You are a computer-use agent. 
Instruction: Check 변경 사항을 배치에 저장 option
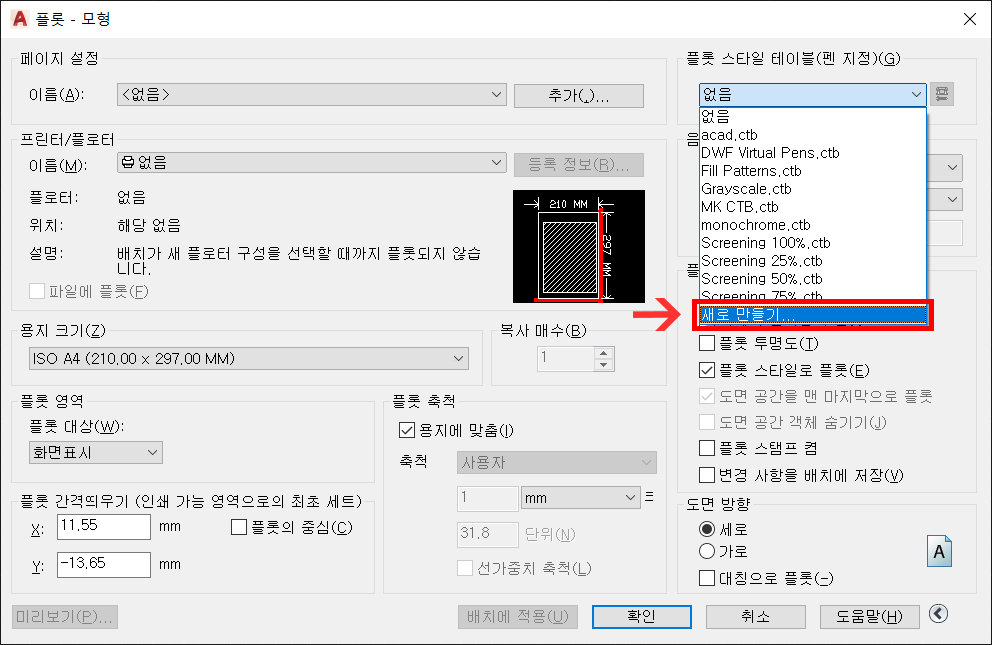click(x=707, y=475)
